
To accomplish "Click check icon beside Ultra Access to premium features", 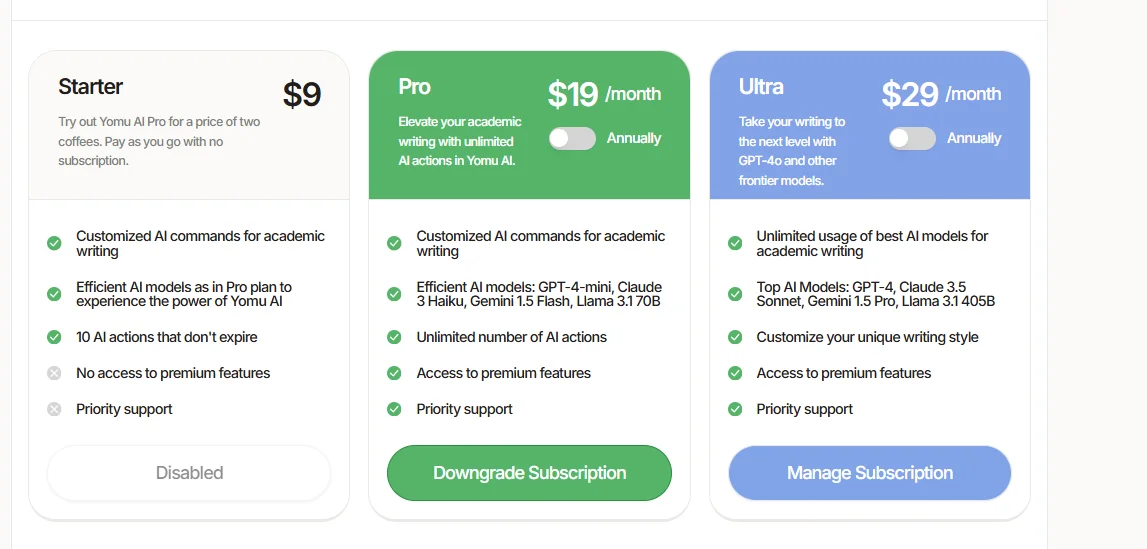I will click(x=735, y=374).
